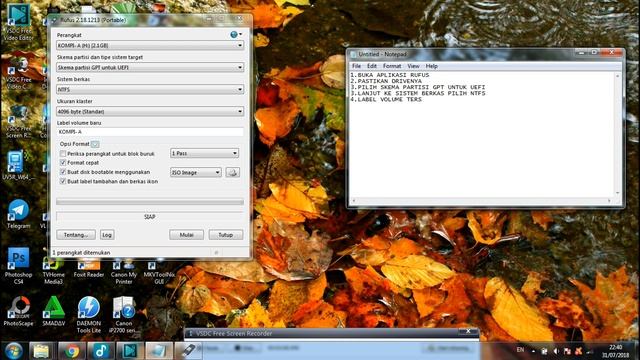Open Windows Explorer from taskbar
Viewport: 640px width, 360px height.
tap(41, 351)
